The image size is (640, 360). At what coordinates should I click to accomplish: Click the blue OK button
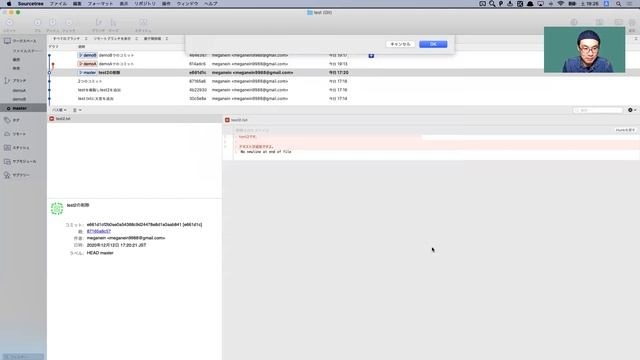(433, 44)
